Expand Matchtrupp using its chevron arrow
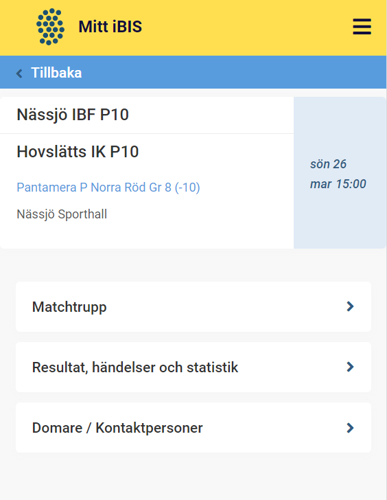Image resolution: width=387 pixels, height=500 pixels. click(x=350, y=307)
